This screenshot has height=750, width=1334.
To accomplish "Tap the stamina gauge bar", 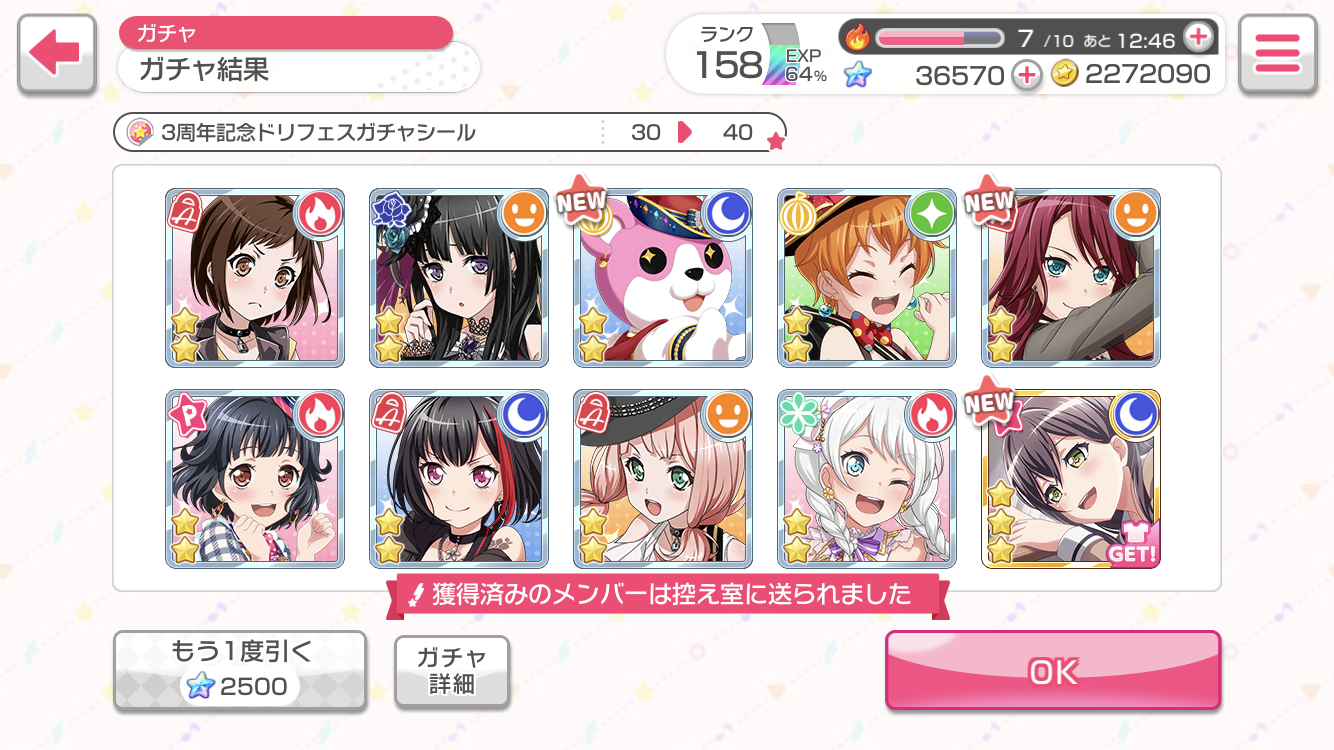I will tap(940, 39).
